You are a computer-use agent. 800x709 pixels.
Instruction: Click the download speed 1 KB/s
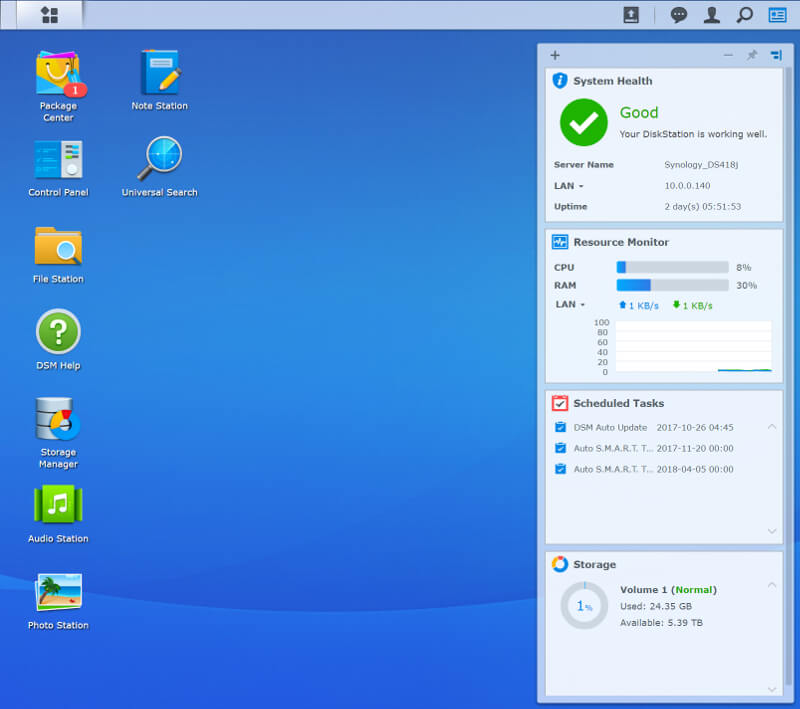pyautogui.click(x=692, y=306)
